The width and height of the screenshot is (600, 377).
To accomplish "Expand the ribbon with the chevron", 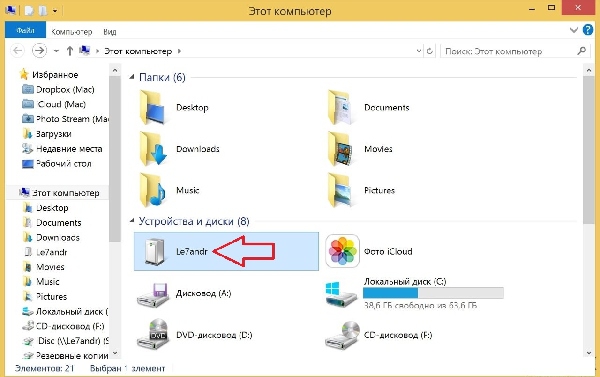I will click(574, 30).
